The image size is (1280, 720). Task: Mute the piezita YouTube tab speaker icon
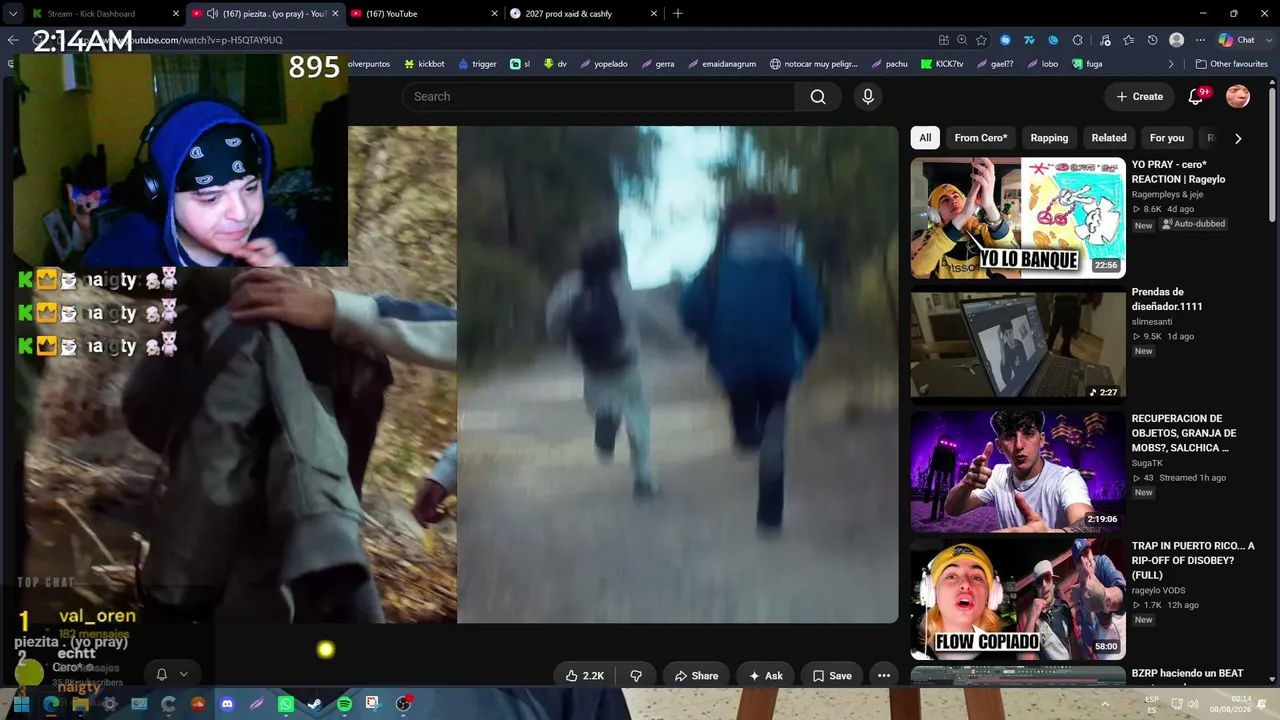tap(213, 14)
